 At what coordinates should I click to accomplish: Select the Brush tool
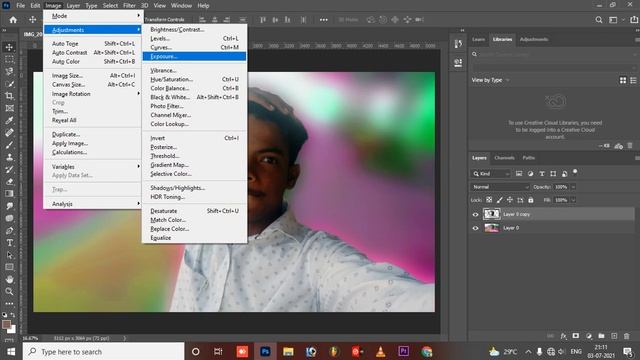click(x=9, y=145)
